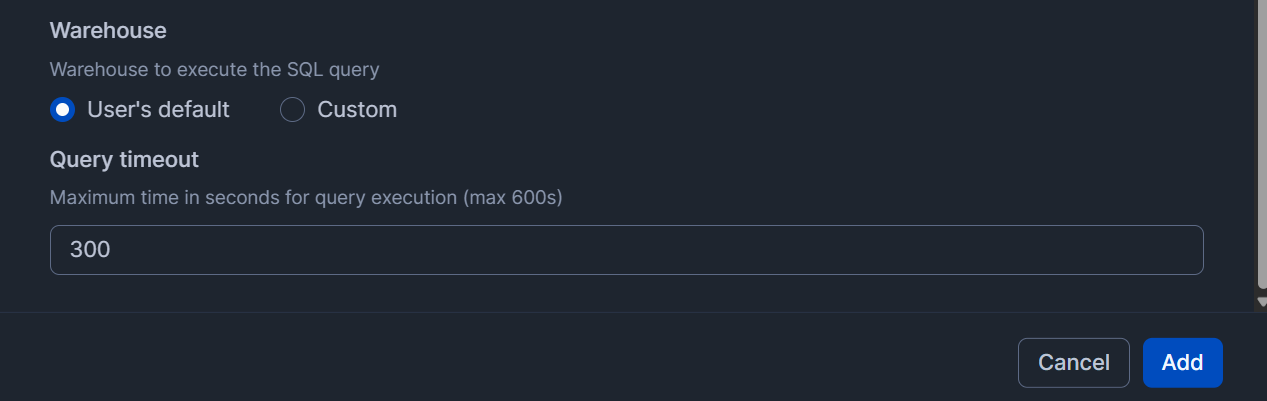Switch warehouse selection to Custom
The height and width of the screenshot is (401, 1267).
click(292, 110)
